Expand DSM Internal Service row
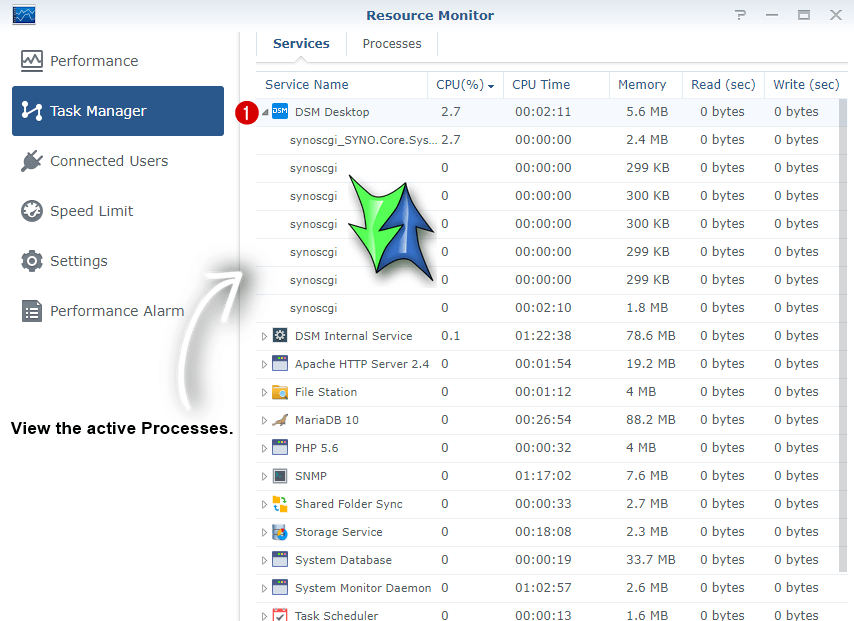The height and width of the screenshot is (621, 854). 264,336
